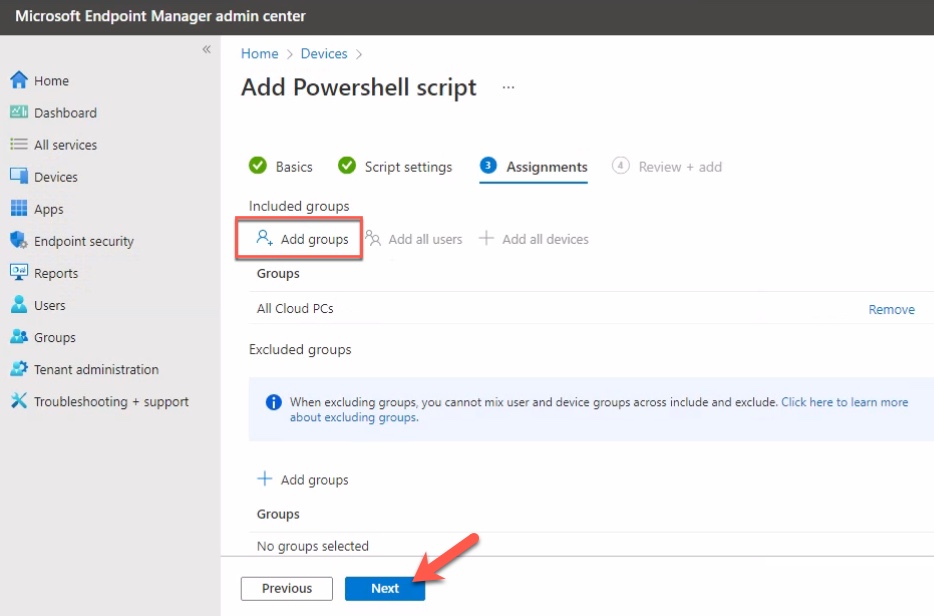Click the Devices monitor icon in sidebar

tap(18, 176)
